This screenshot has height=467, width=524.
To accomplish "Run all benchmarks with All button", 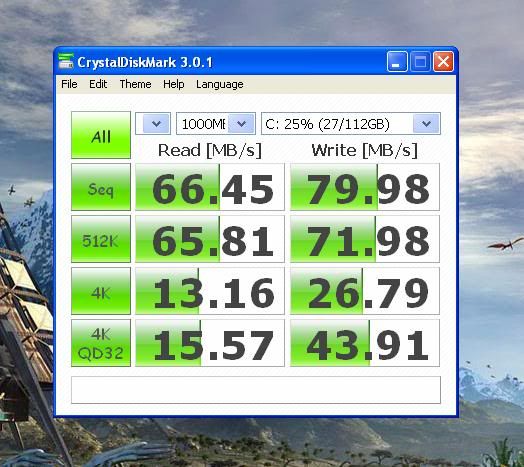I will point(101,135).
